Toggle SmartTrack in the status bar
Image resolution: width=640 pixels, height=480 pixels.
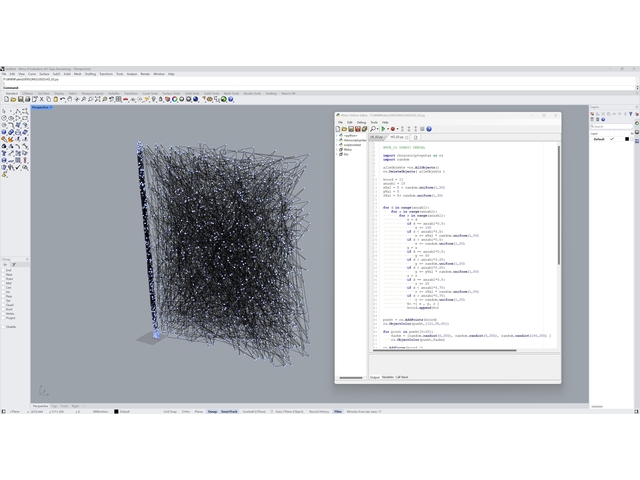pyautogui.click(x=229, y=411)
